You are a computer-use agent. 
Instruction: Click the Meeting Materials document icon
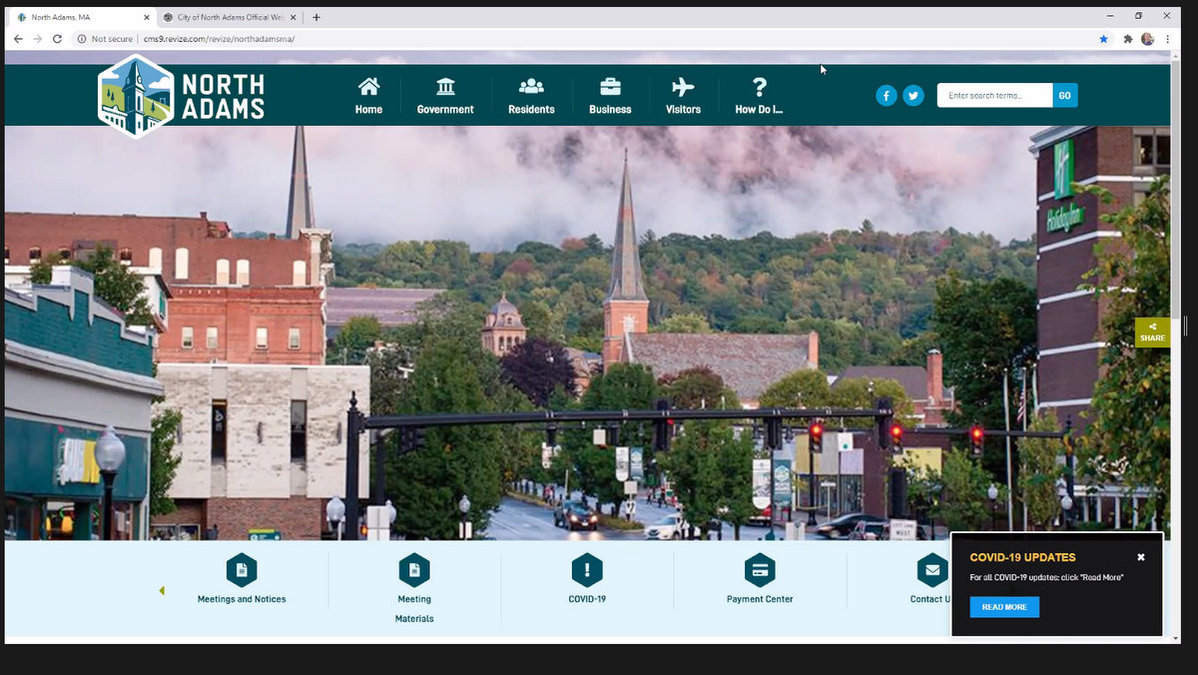(414, 570)
